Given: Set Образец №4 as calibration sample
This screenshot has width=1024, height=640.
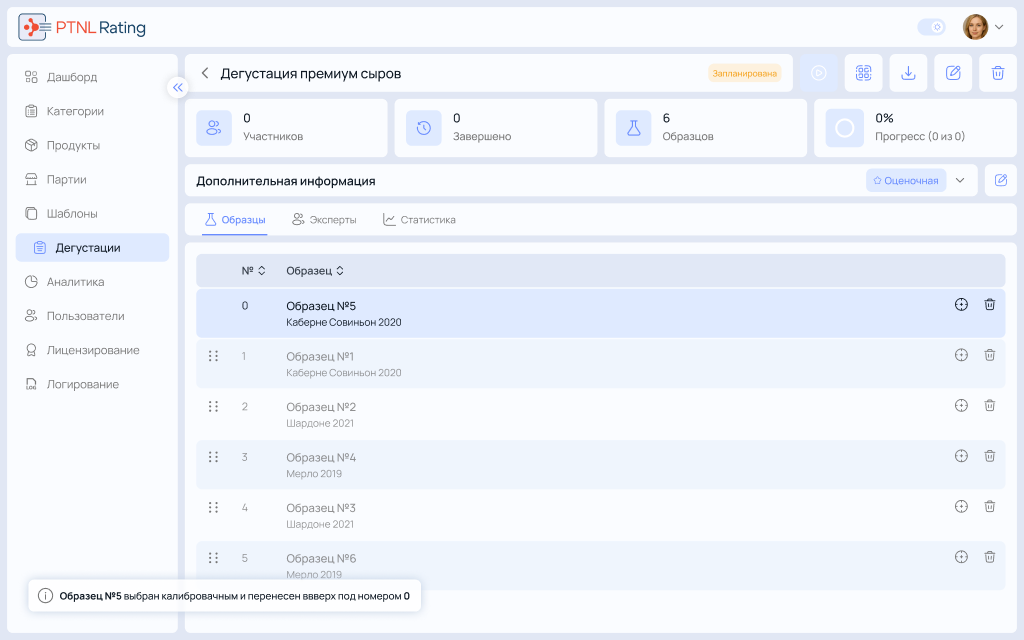Looking at the screenshot, I should click(961, 456).
